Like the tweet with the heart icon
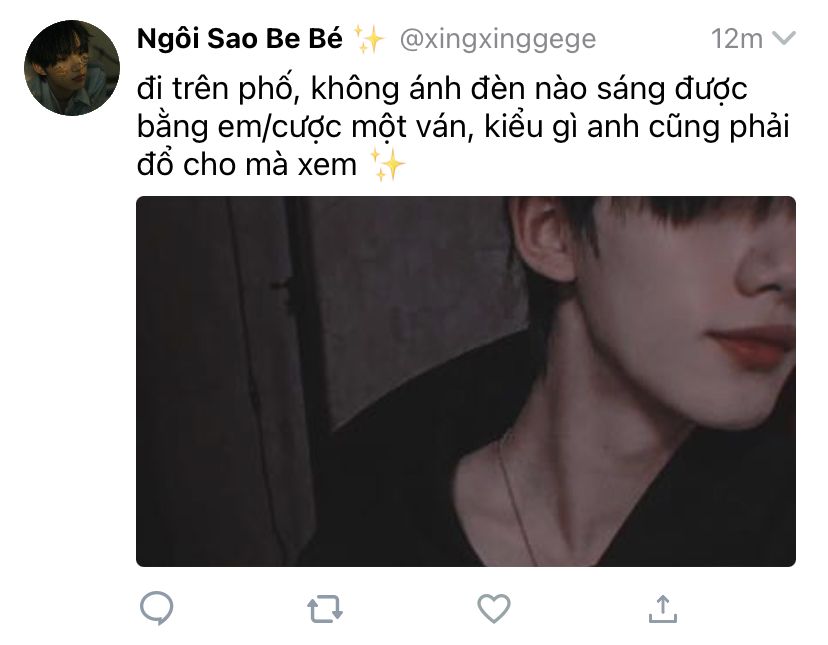Screen dimensions: 828x645 click(x=494, y=608)
